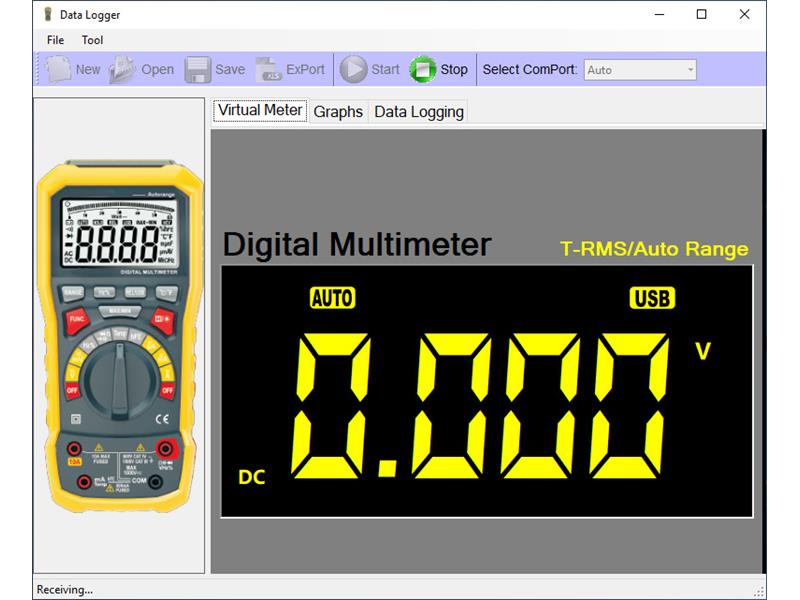Click the Open label in toolbar

click(158, 69)
